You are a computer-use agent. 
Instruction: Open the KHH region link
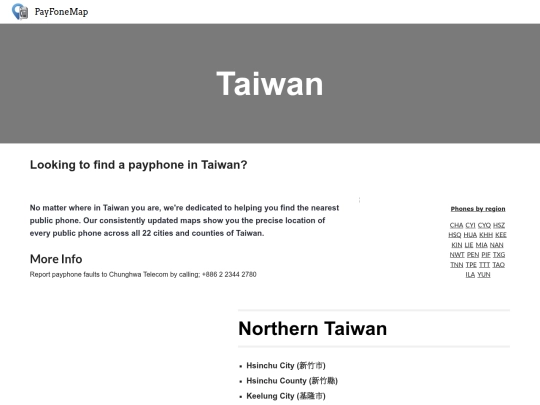tap(486, 235)
